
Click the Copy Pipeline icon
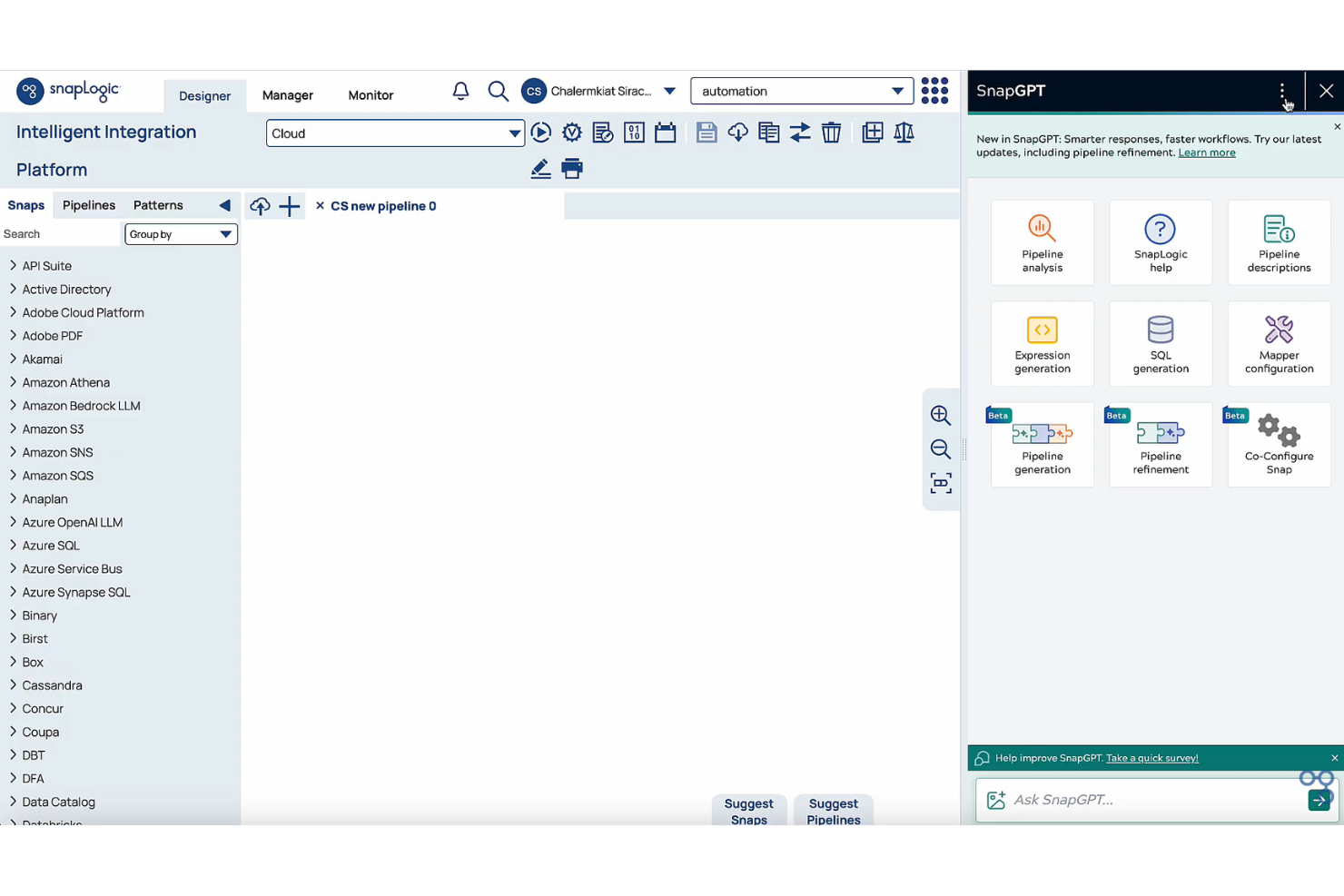tap(768, 133)
